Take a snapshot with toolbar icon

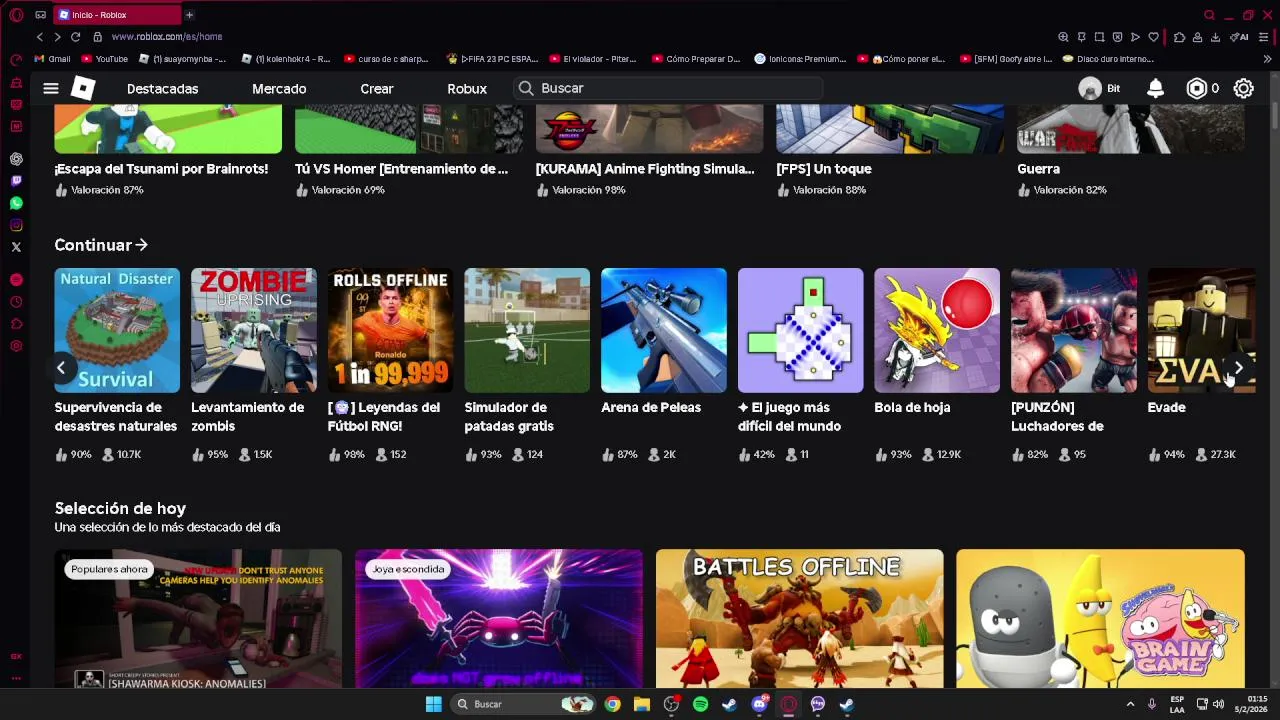[x=1099, y=37]
